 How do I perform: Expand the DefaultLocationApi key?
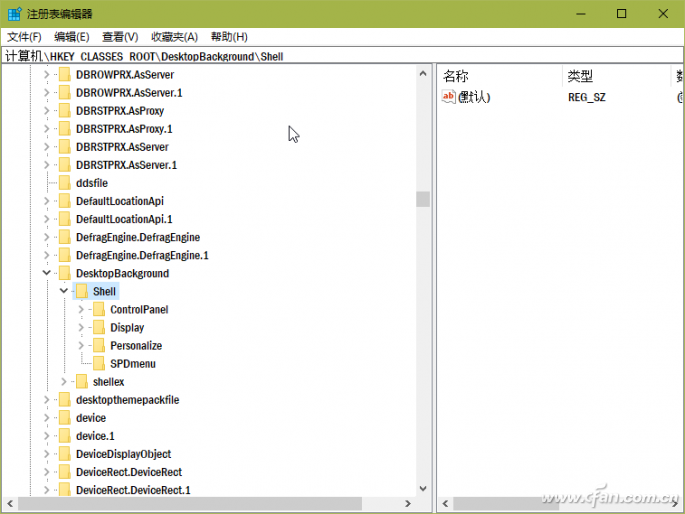coord(47,201)
